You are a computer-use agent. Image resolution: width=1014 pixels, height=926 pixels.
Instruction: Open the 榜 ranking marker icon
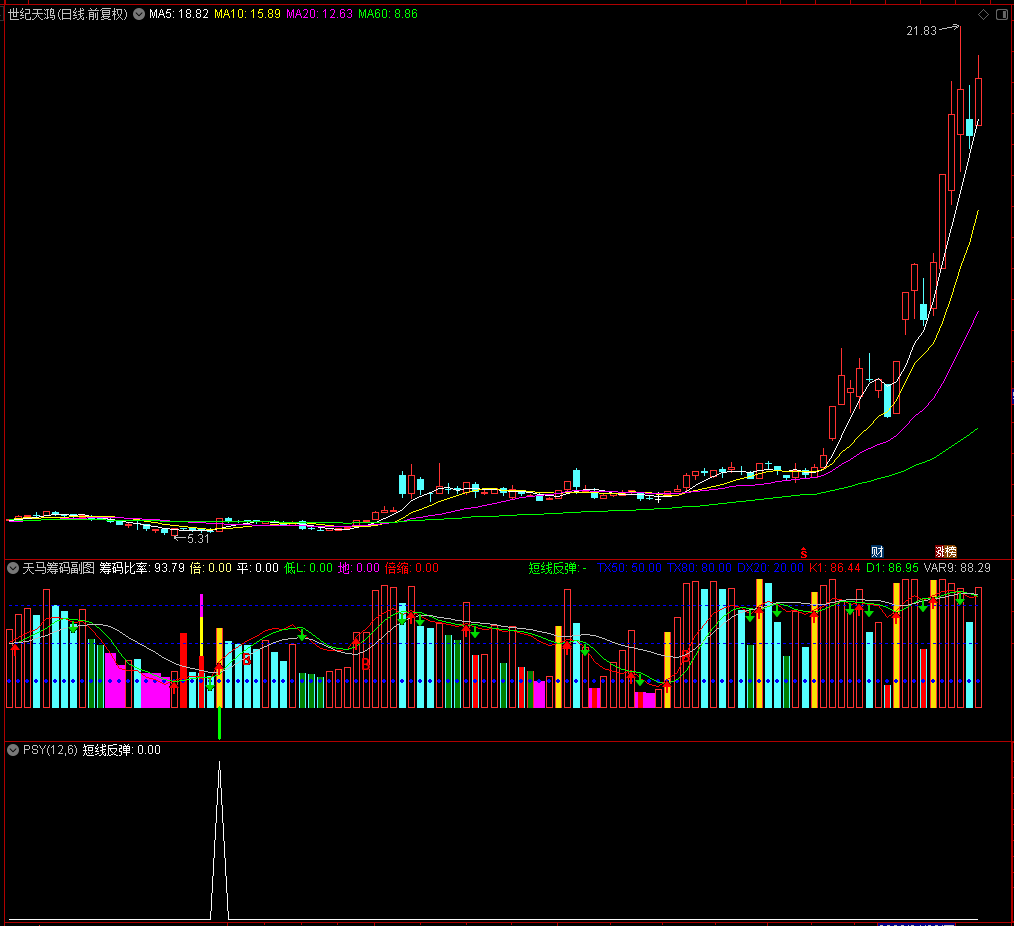[951, 552]
